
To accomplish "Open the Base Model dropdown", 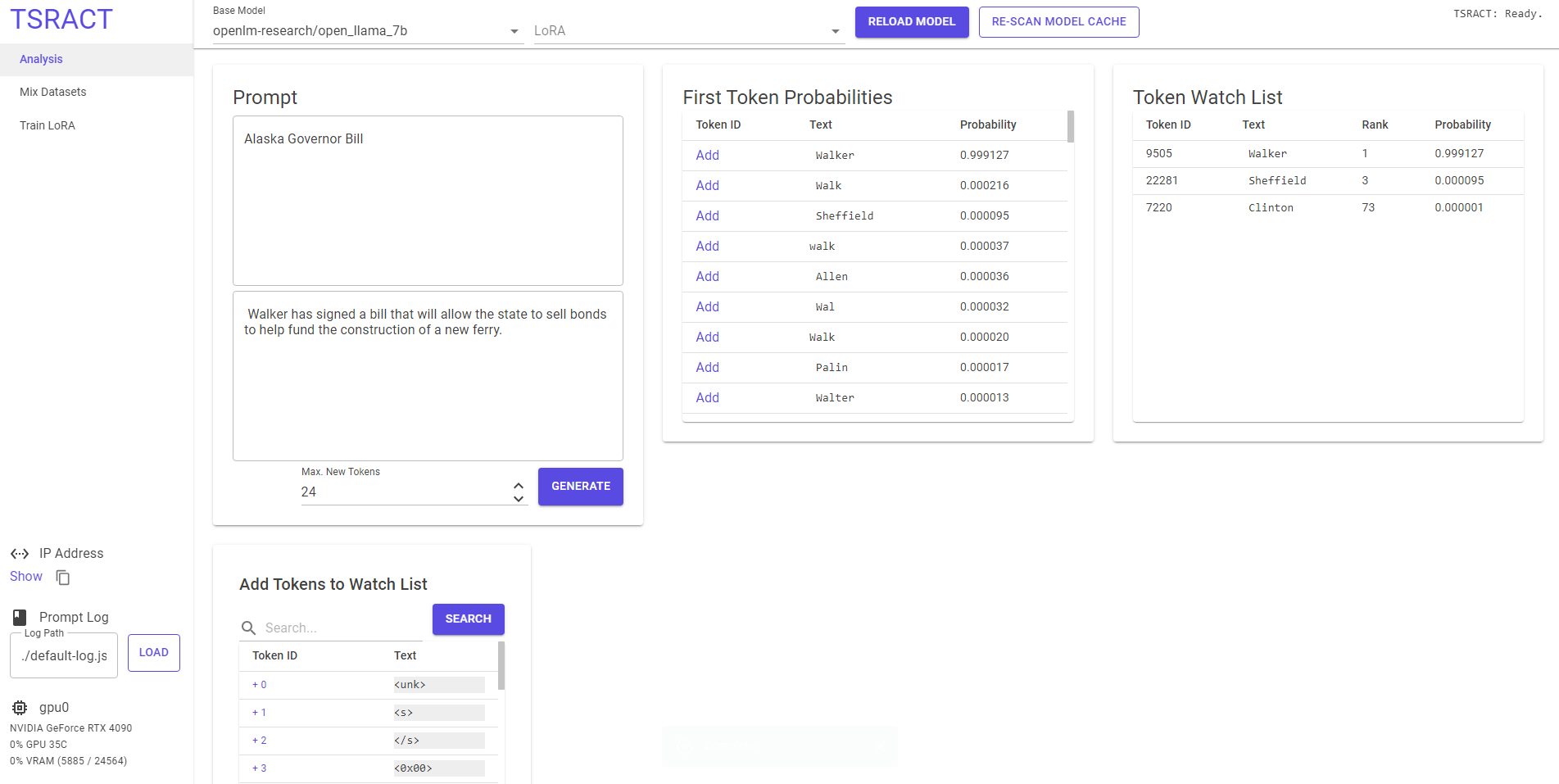I will (x=368, y=31).
